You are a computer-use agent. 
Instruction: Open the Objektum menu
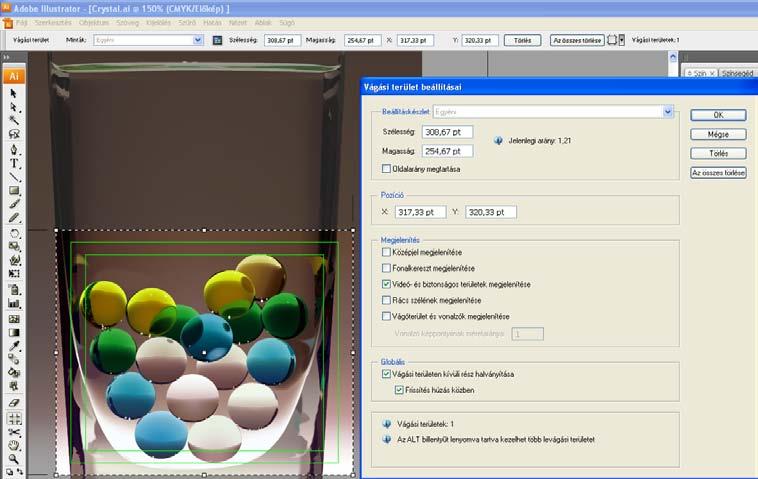tap(94, 23)
